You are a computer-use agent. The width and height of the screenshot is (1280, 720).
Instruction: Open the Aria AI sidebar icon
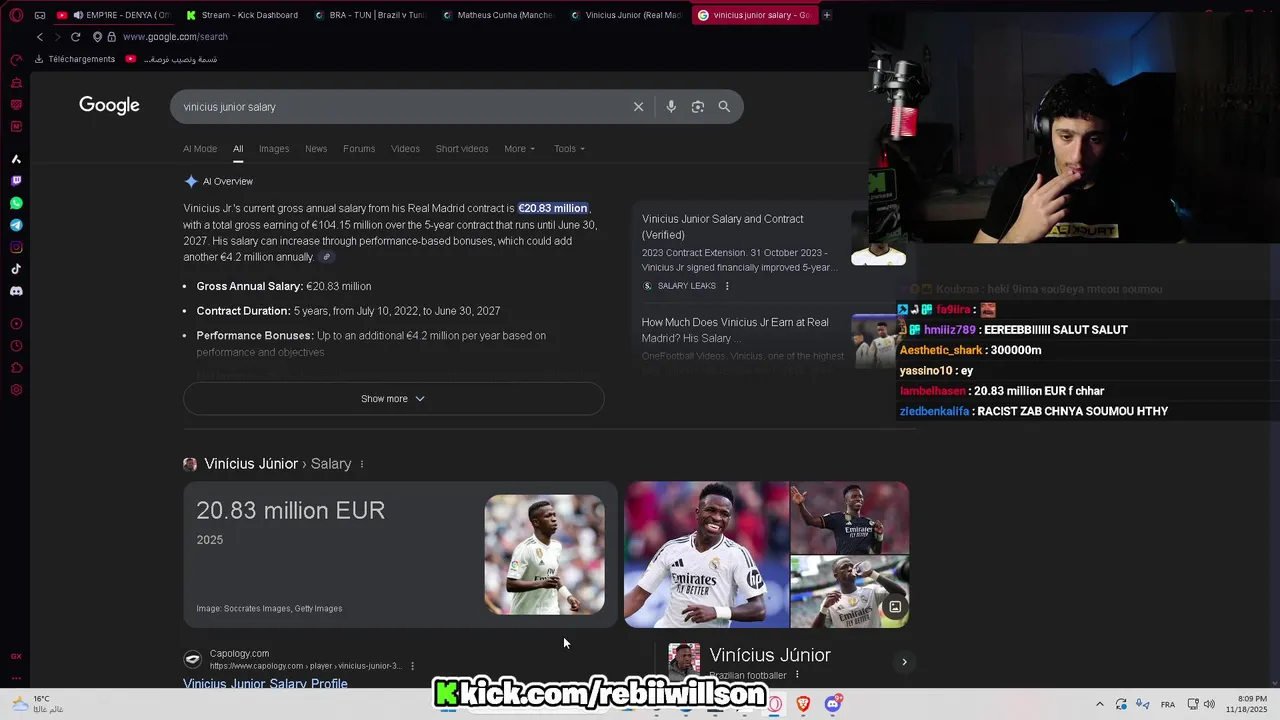click(16, 159)
